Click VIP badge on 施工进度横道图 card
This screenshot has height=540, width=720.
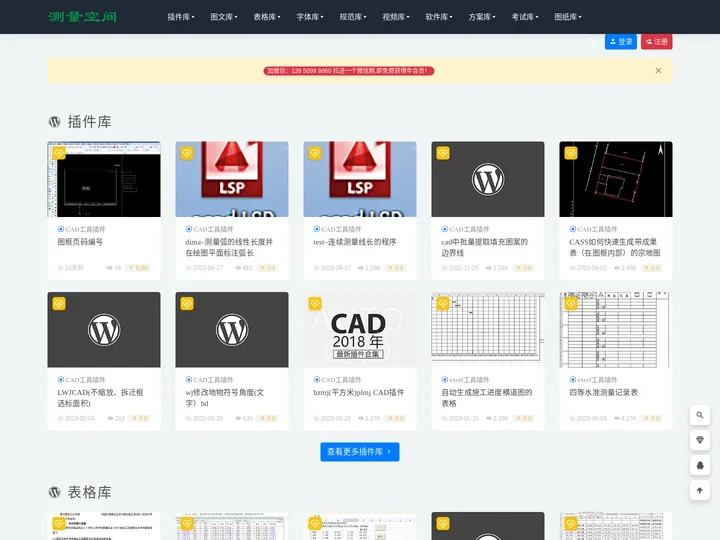click(443, 304)
